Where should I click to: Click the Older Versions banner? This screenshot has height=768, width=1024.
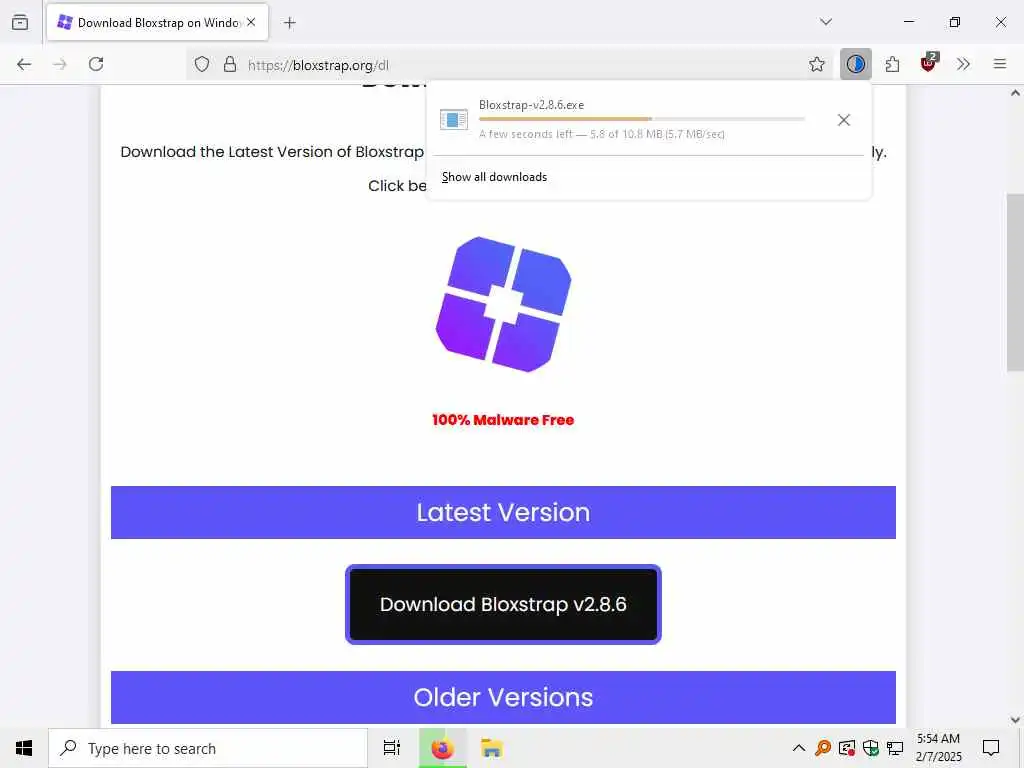[503, 697]
